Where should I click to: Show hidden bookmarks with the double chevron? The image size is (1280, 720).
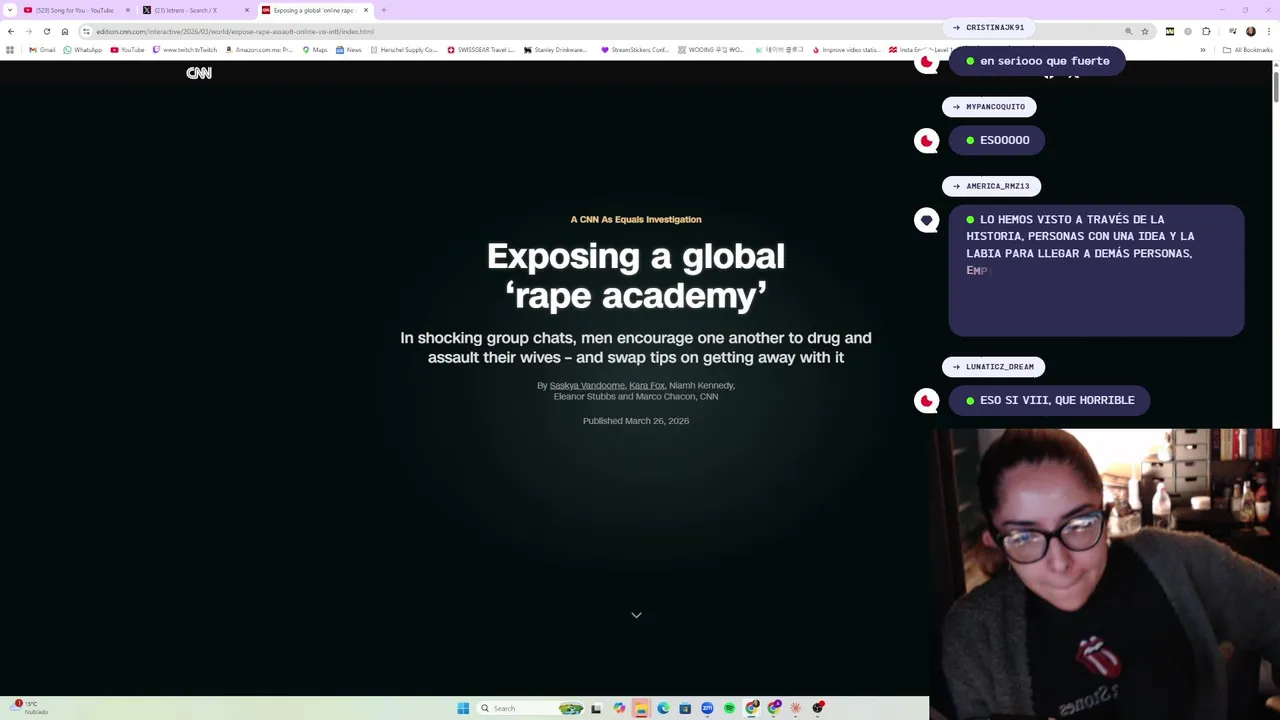coord(1203,49)
